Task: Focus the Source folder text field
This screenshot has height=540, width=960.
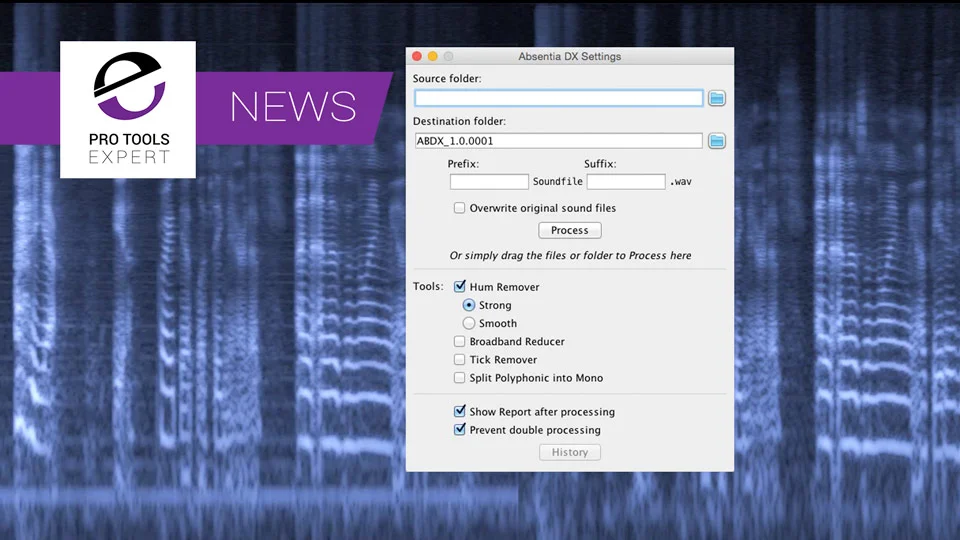Action: pyautogui.click(x=558, y=98)
